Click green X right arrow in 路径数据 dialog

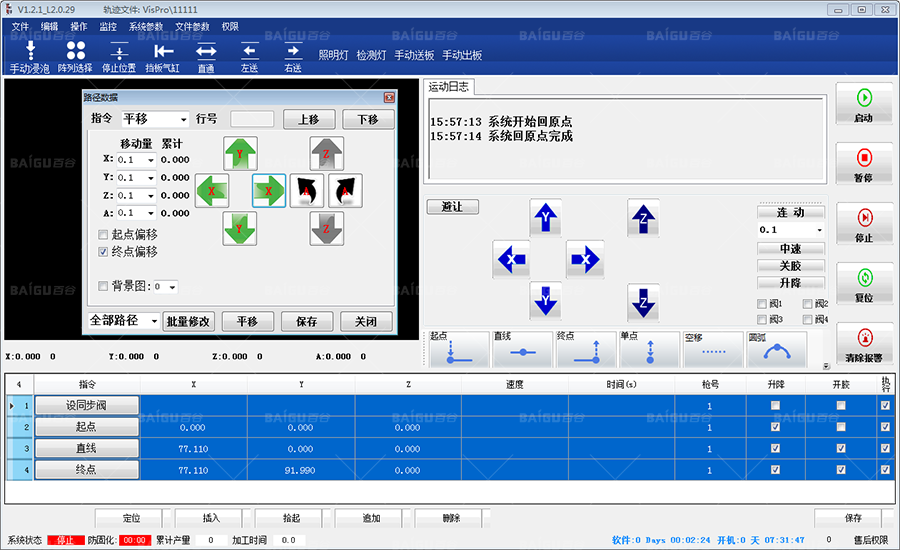click(x=269, y=191)
